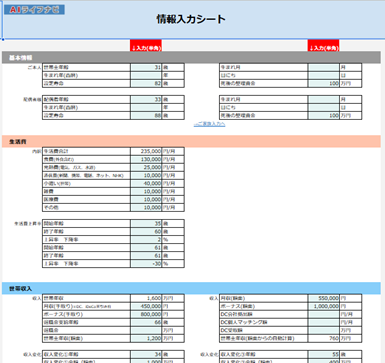Select the 小遣い cell showing 40,000

coord(146,183)
